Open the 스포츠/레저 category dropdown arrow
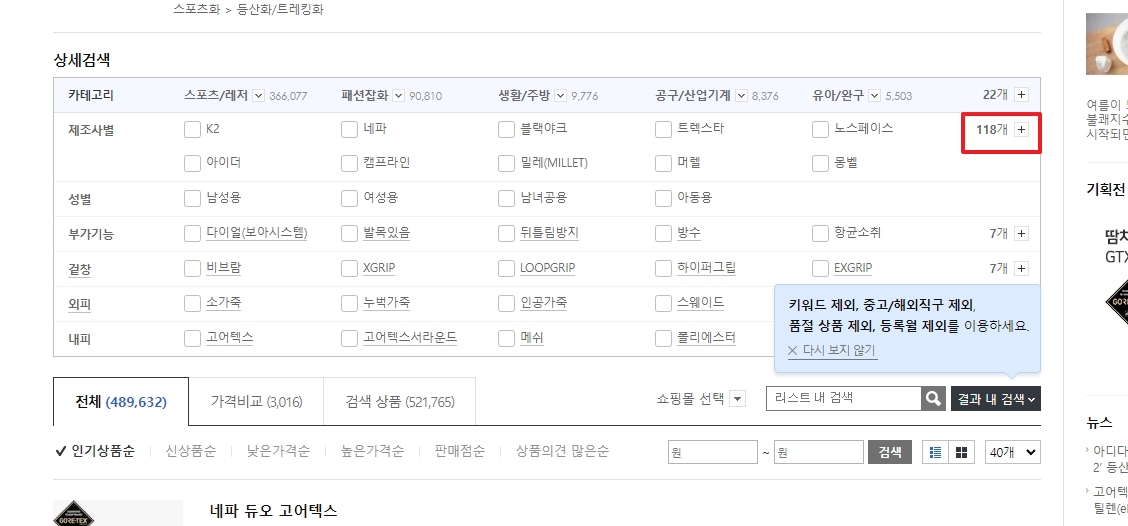The height and width of the screenshot is (526, 1128). point(259,96)
